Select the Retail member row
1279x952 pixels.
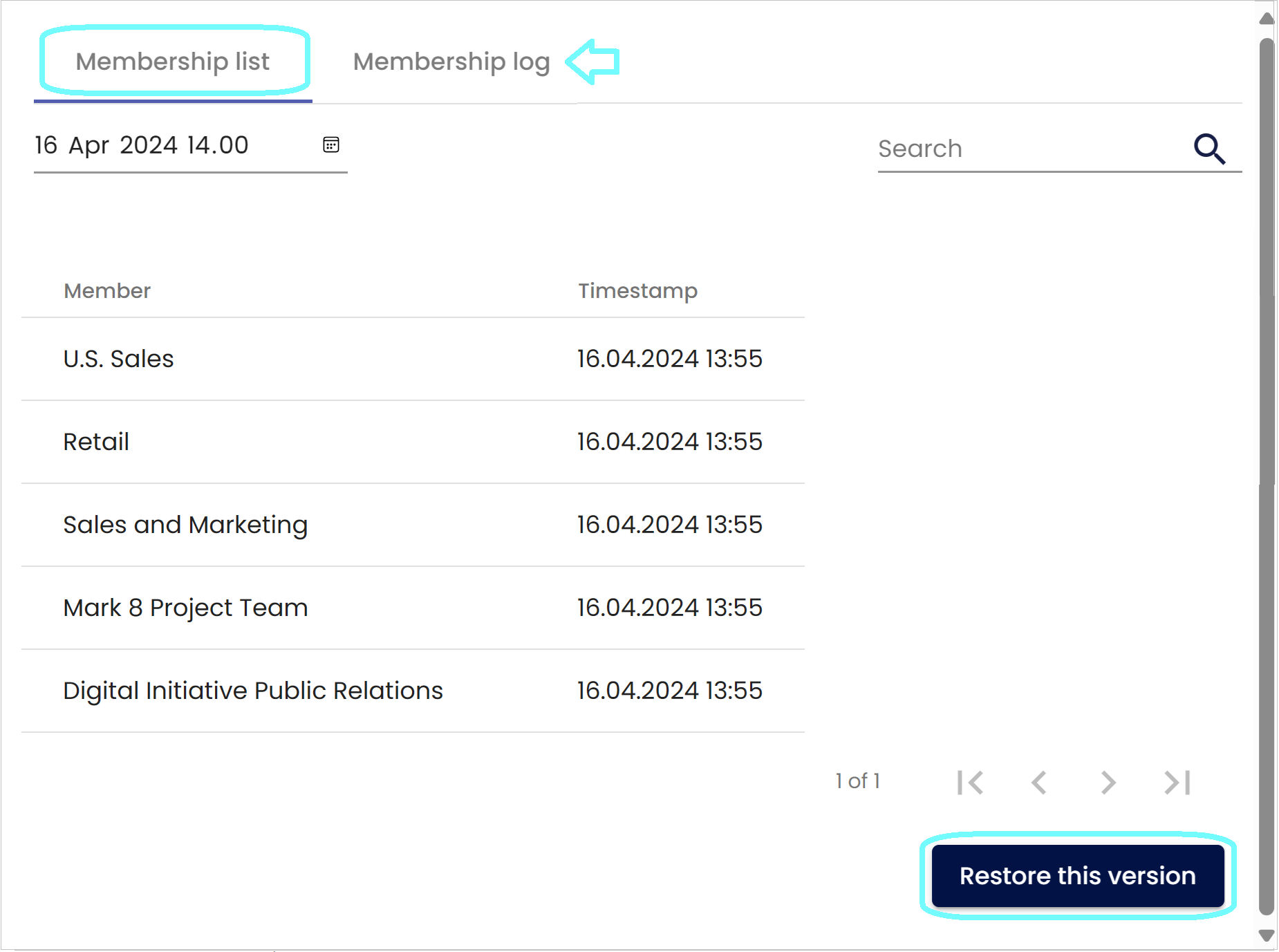413,442
